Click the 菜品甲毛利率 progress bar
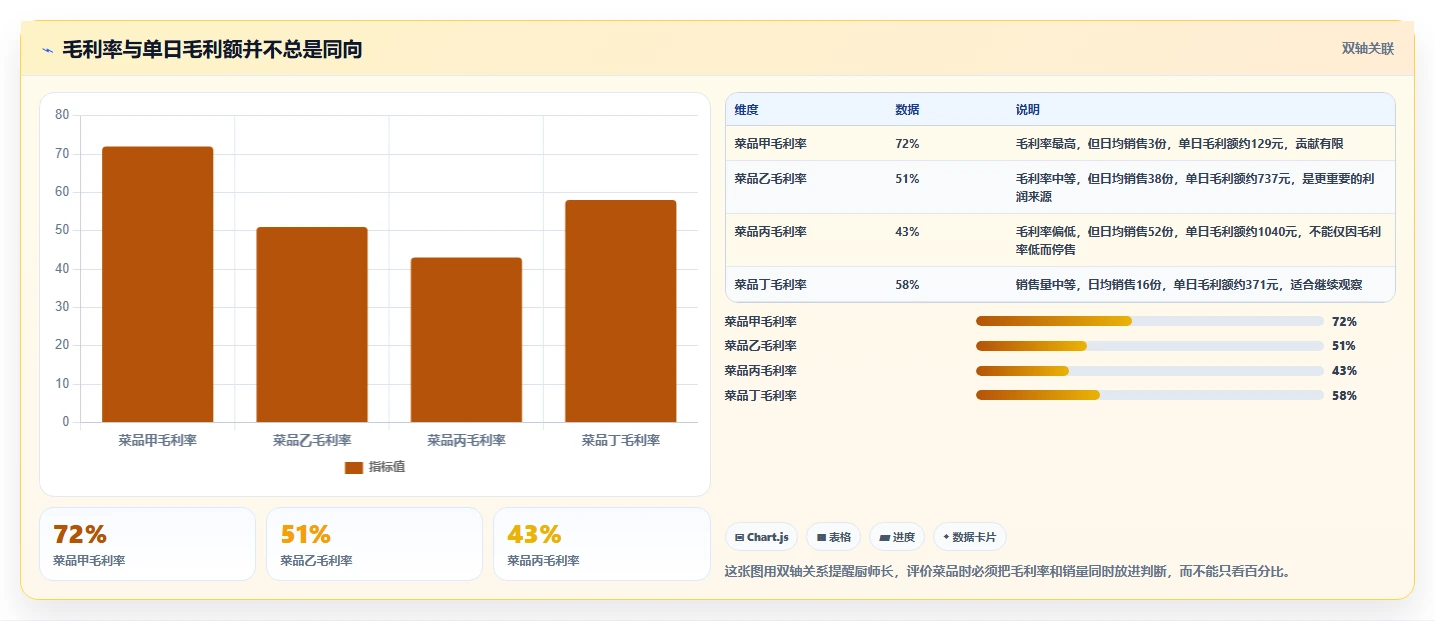 [x=1150, y=321]
